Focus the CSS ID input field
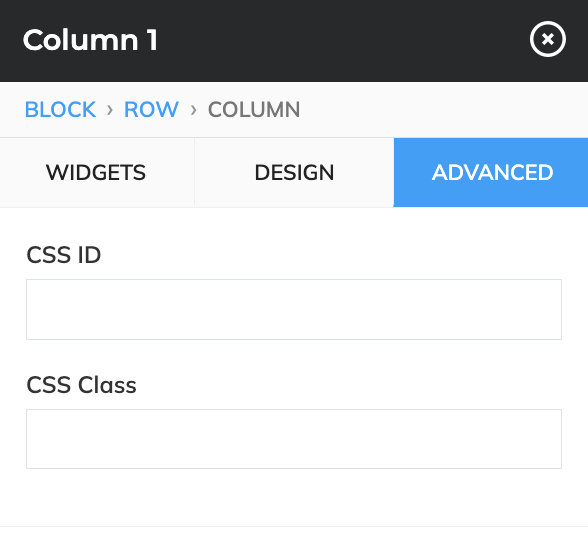 (294, 309)
